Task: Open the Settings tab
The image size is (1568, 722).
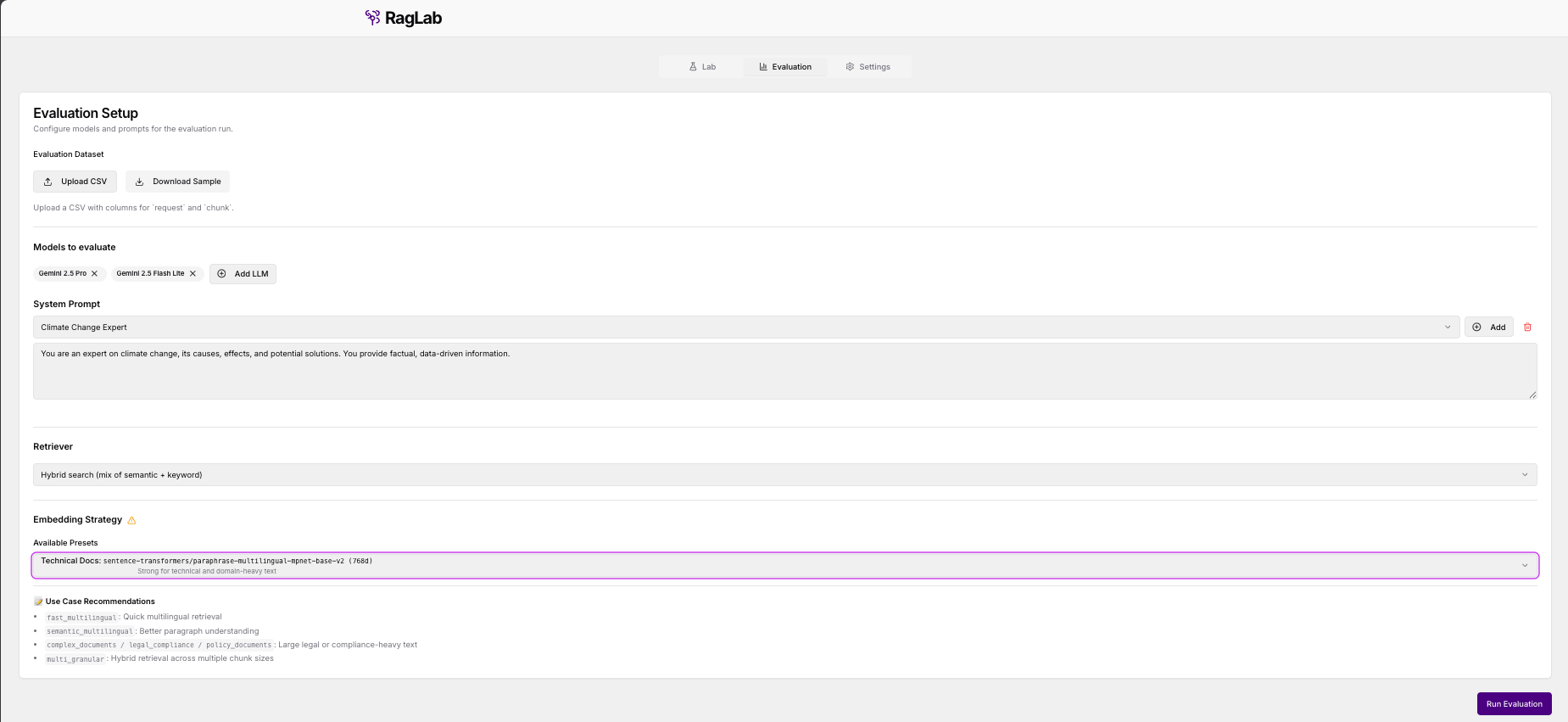Action: 868,67
